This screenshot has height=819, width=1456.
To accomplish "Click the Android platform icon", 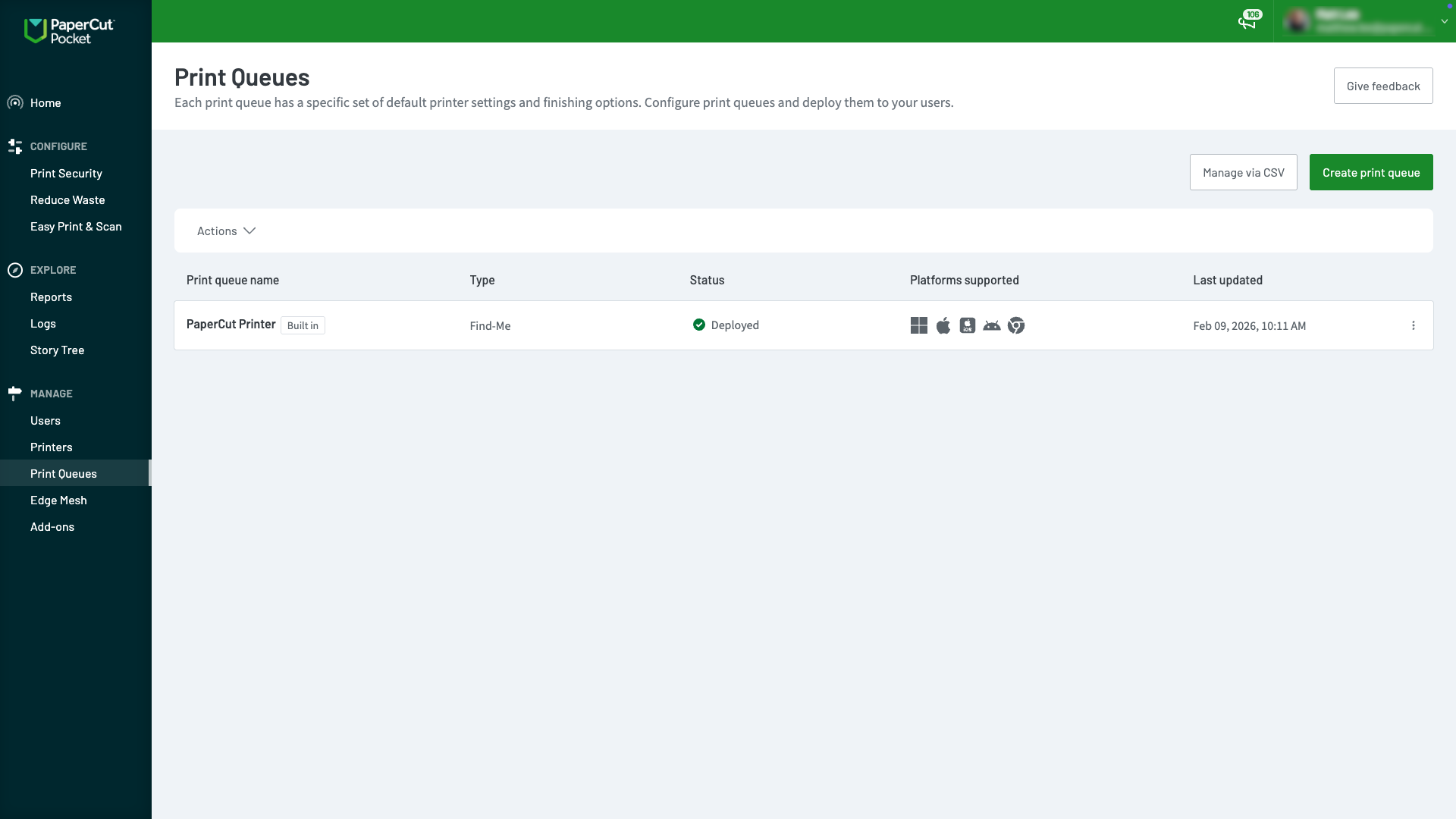I will point(991,325).
